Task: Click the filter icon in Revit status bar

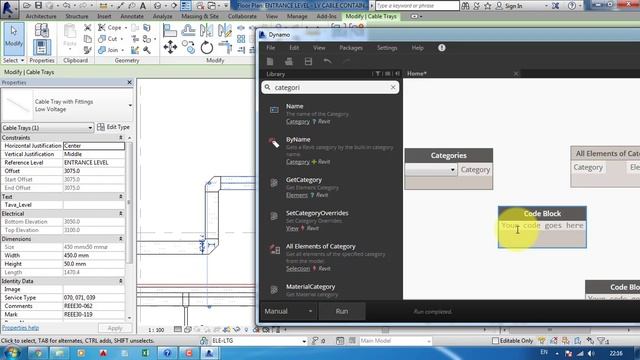Action: click(x=602, y=341)
